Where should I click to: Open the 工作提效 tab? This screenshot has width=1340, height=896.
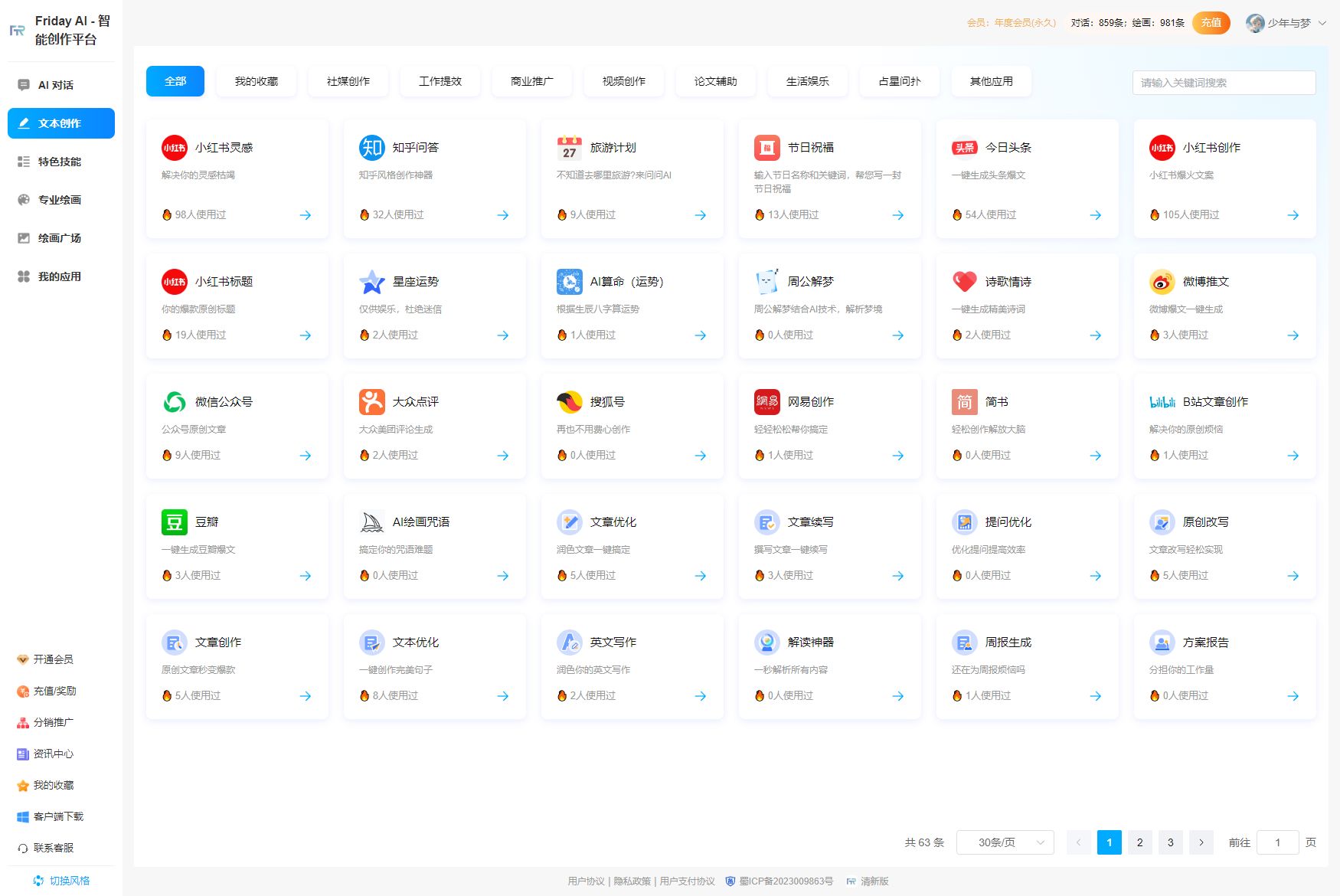point(440,81)
